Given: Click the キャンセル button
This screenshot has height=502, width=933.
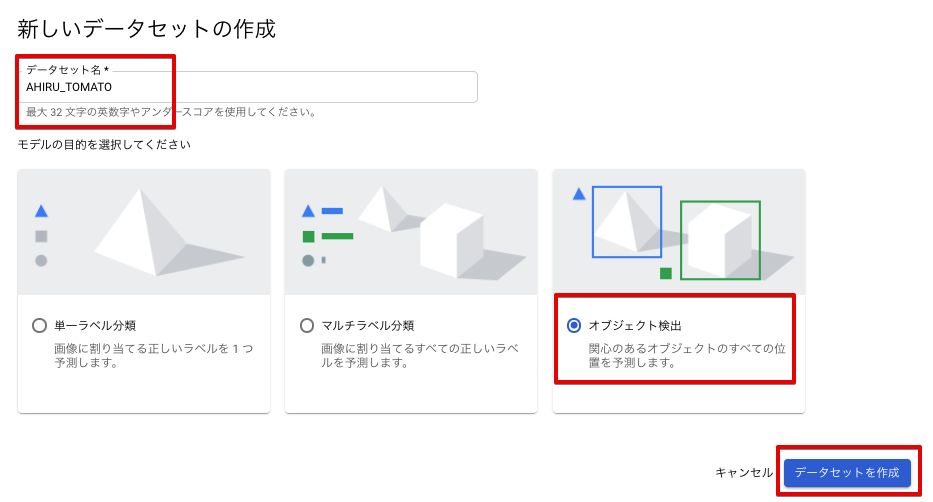Looking at the screenshot, I should (744, 473).
